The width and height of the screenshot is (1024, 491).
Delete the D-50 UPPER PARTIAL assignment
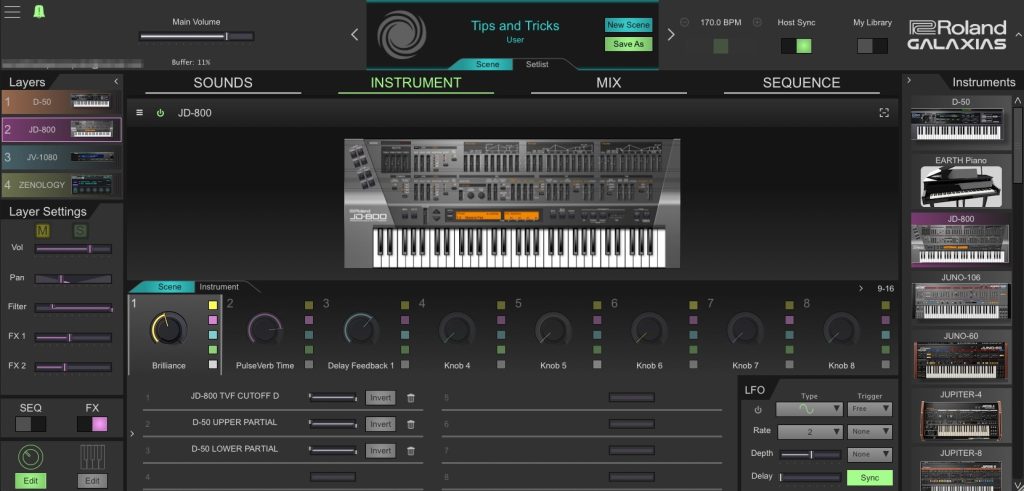point(411,424)
